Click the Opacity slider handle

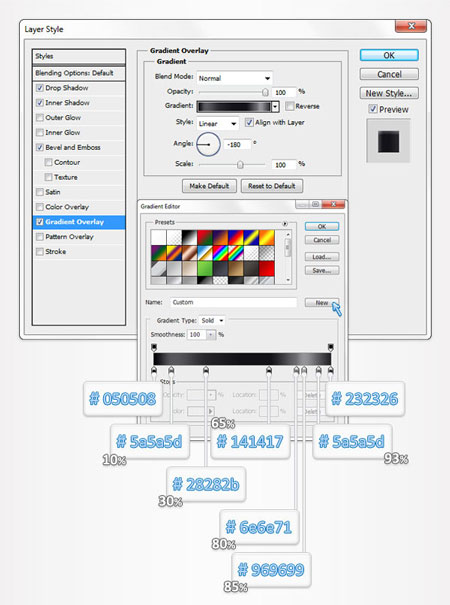click(x=265, y=92)
